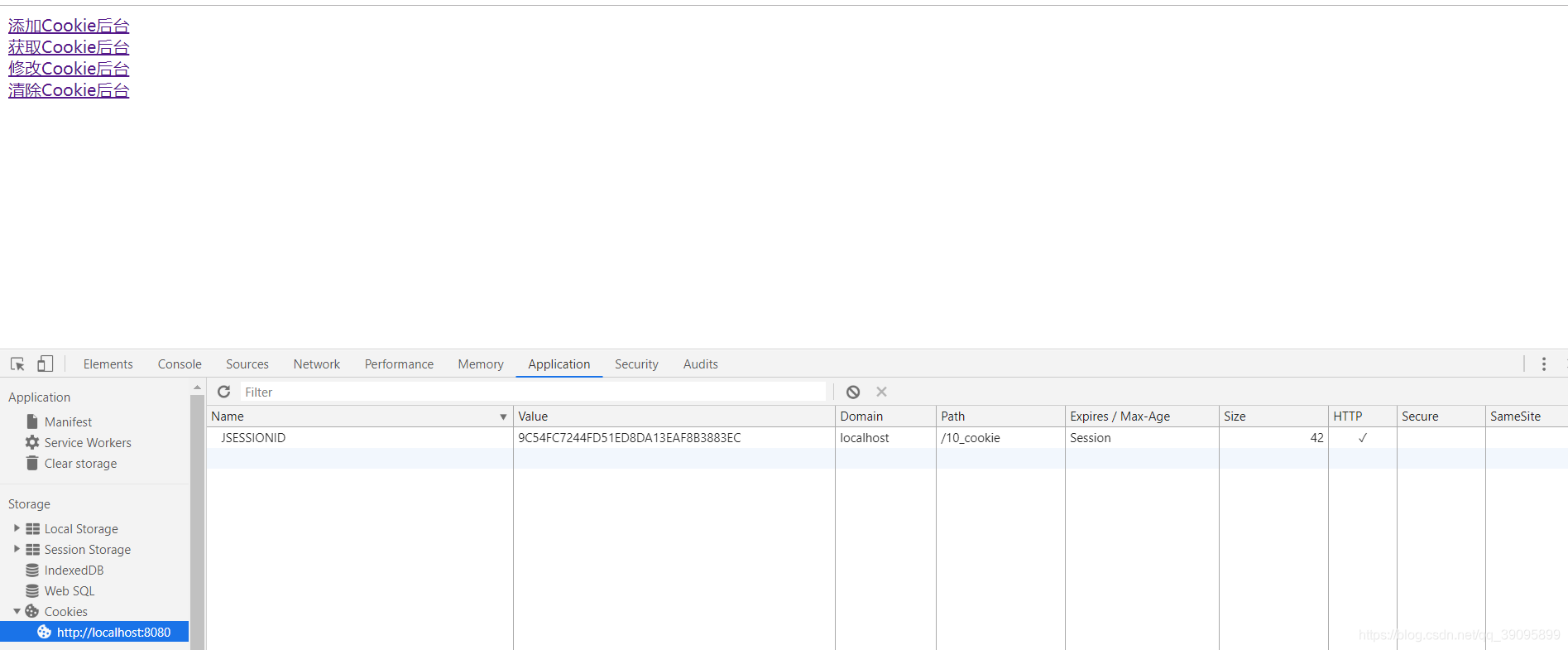Click the Service Workers gear icon

click(x=32, y=442)
